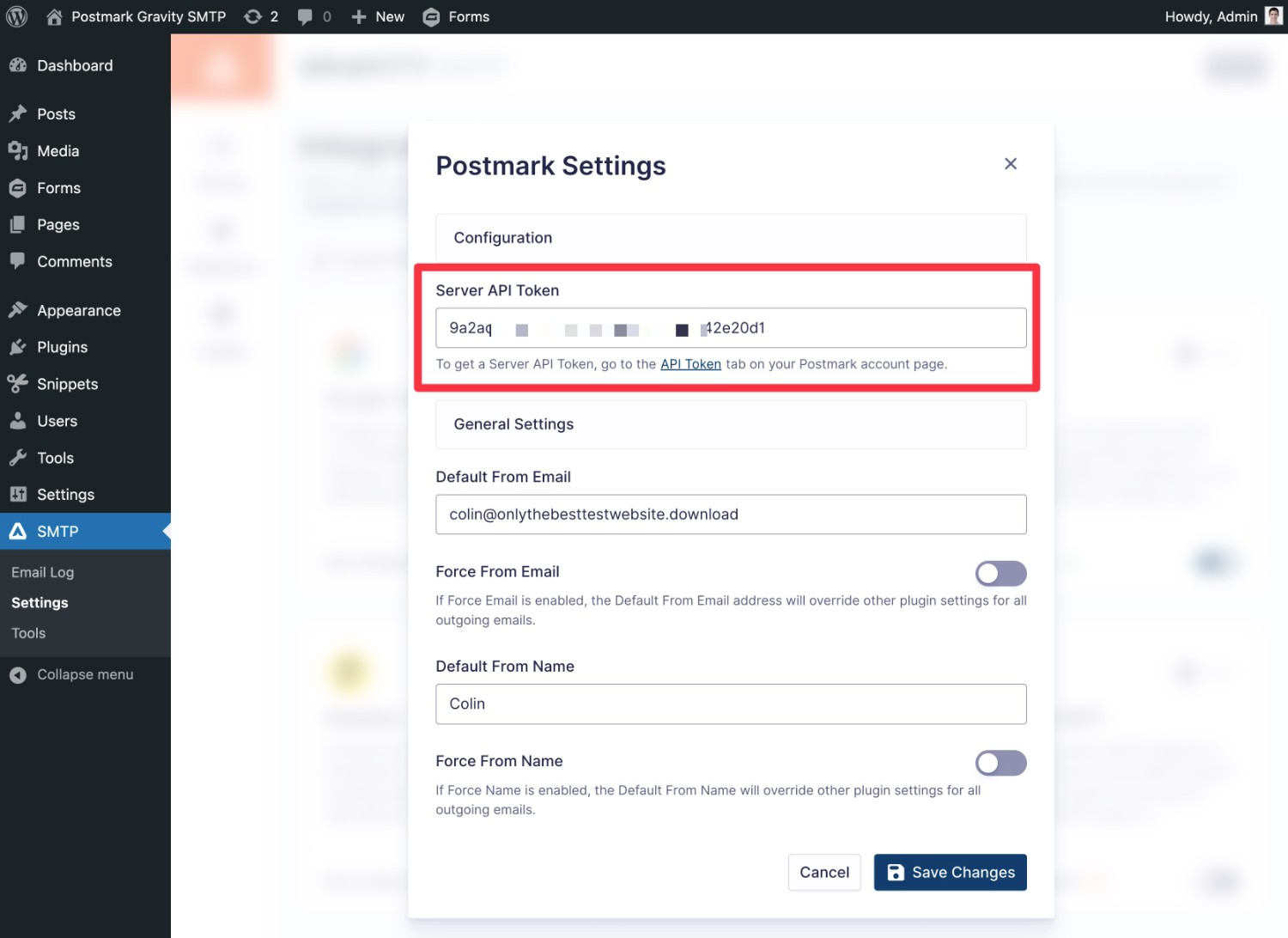Click Postmark Gravity SMTP site name
The width and height of the screenshot is (1288, 938).
click(x=149, y=16)
